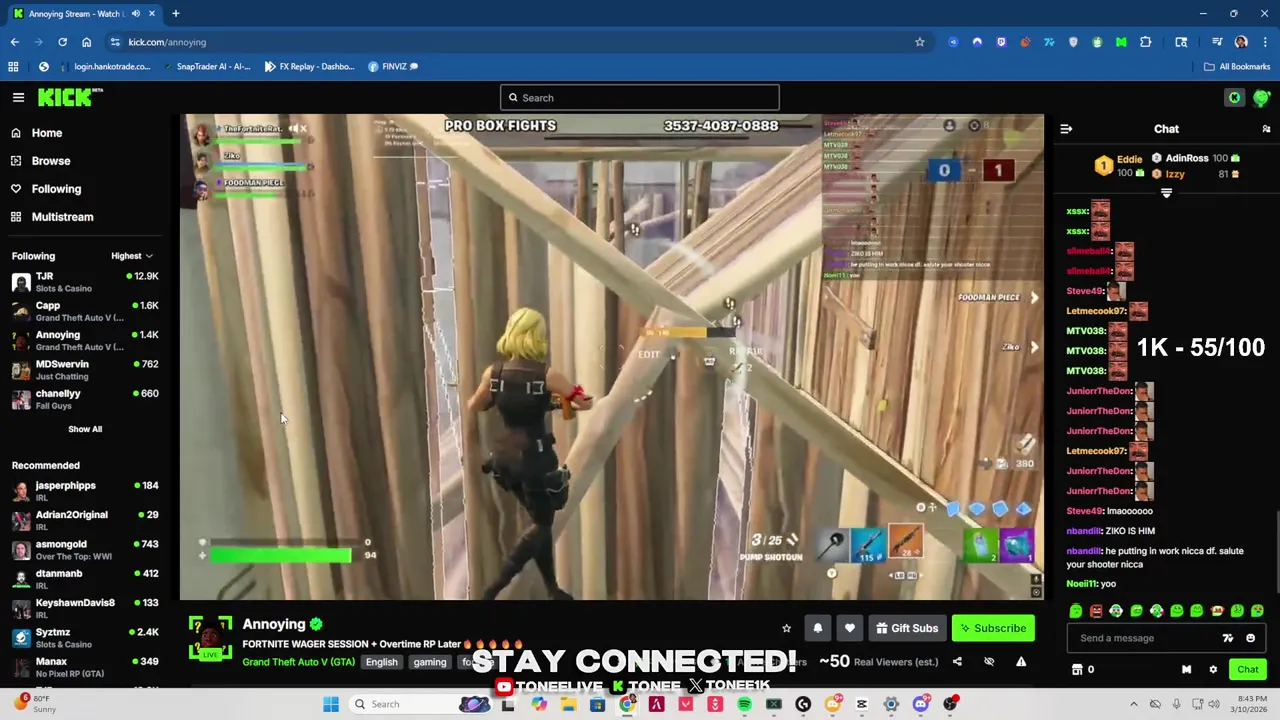Screen dimensions: 1280x720
Task: Select the gaming tag
Action: [x=430, y=662]
